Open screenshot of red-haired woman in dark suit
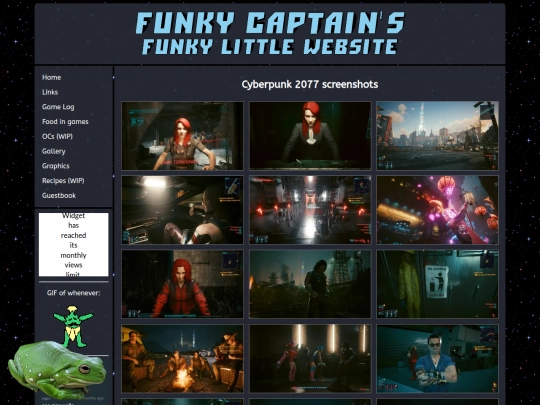The height and width of the screenshot is (405, 540). pyautogui.click(x=310, y=135)
